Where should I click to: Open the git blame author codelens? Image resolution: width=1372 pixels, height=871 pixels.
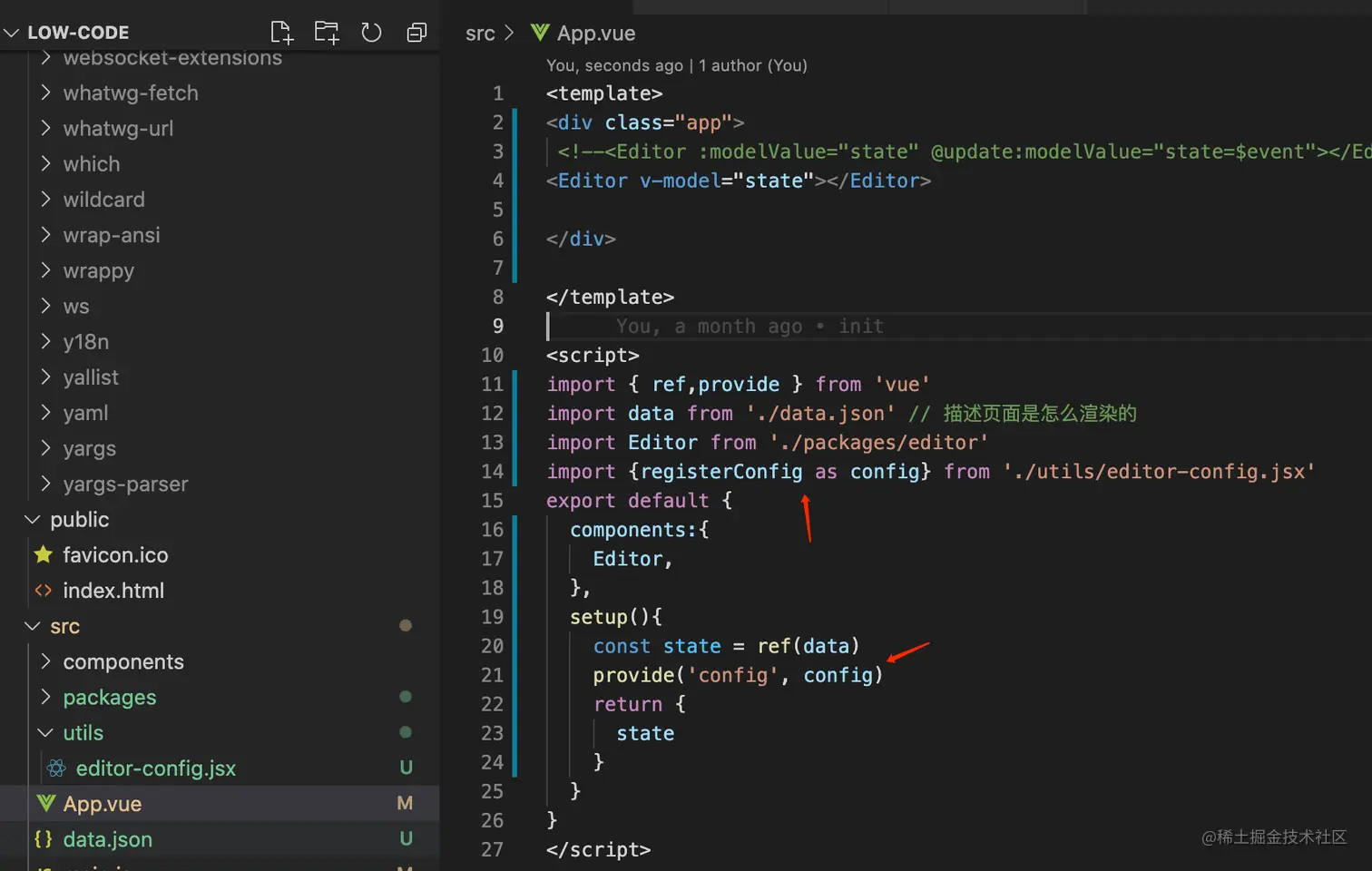677,65
